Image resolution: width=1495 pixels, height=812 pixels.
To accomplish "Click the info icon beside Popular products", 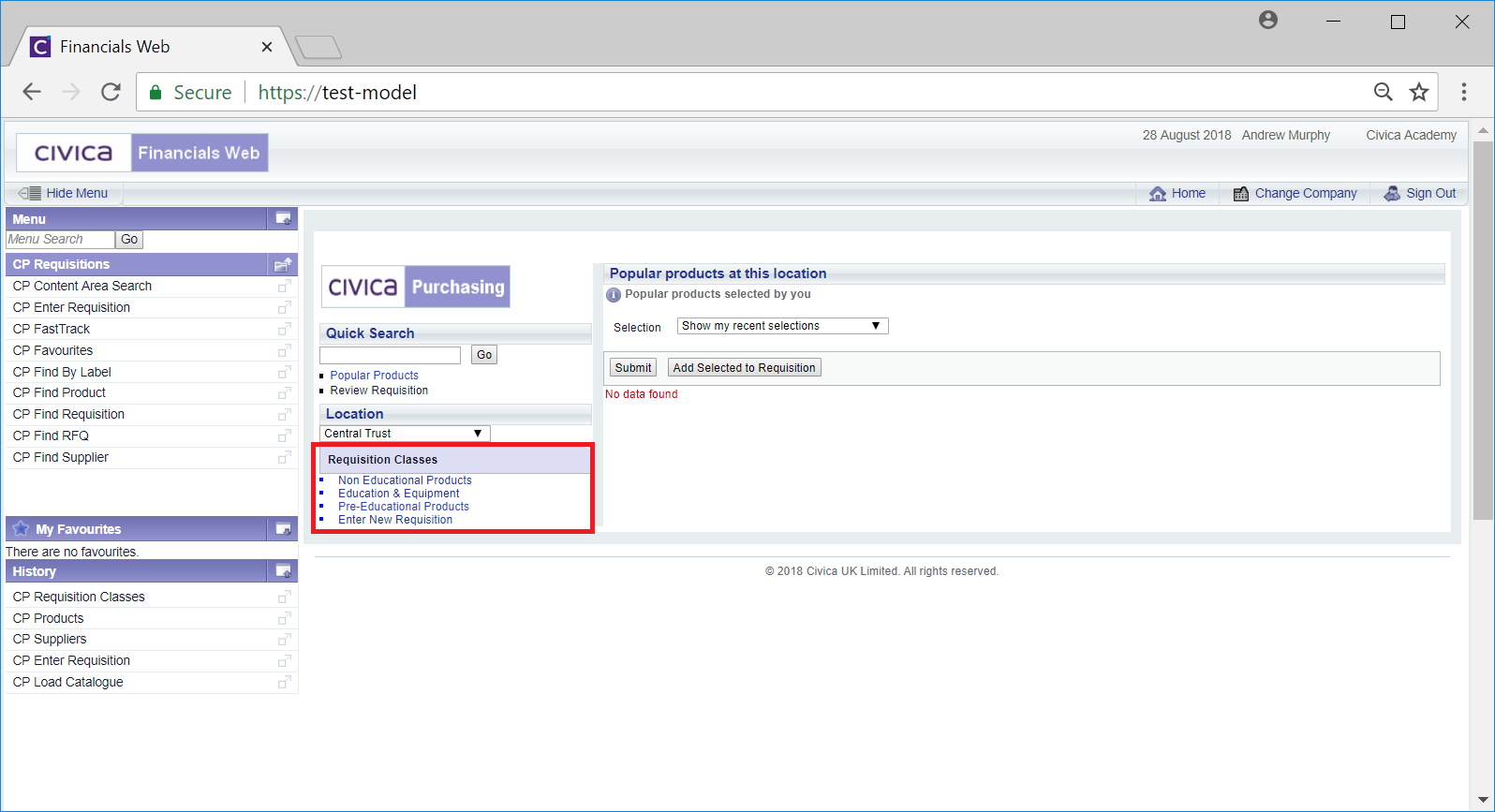I will (614, 295).
